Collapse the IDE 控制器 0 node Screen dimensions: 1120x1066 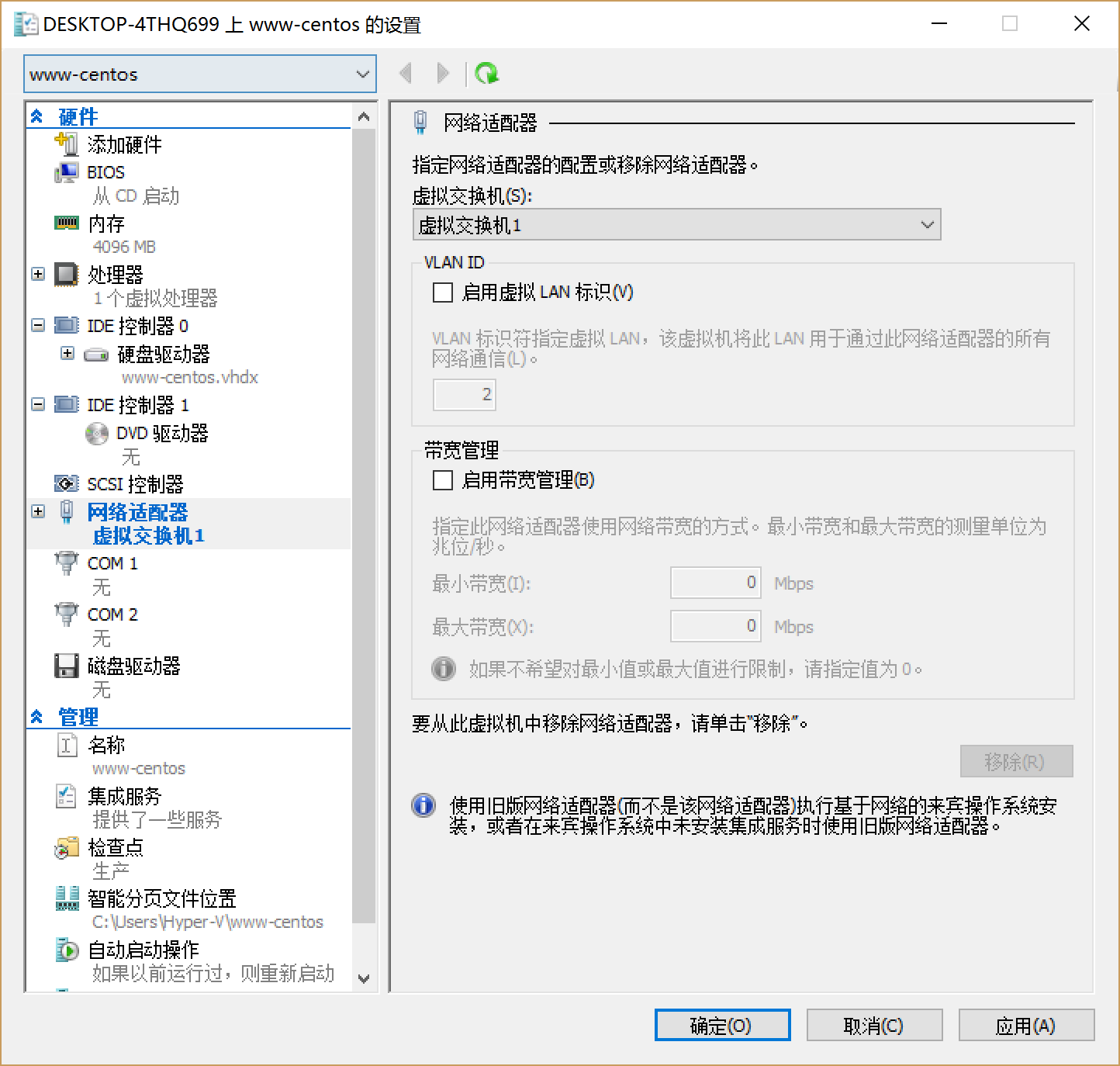click(x=38, y=325)
